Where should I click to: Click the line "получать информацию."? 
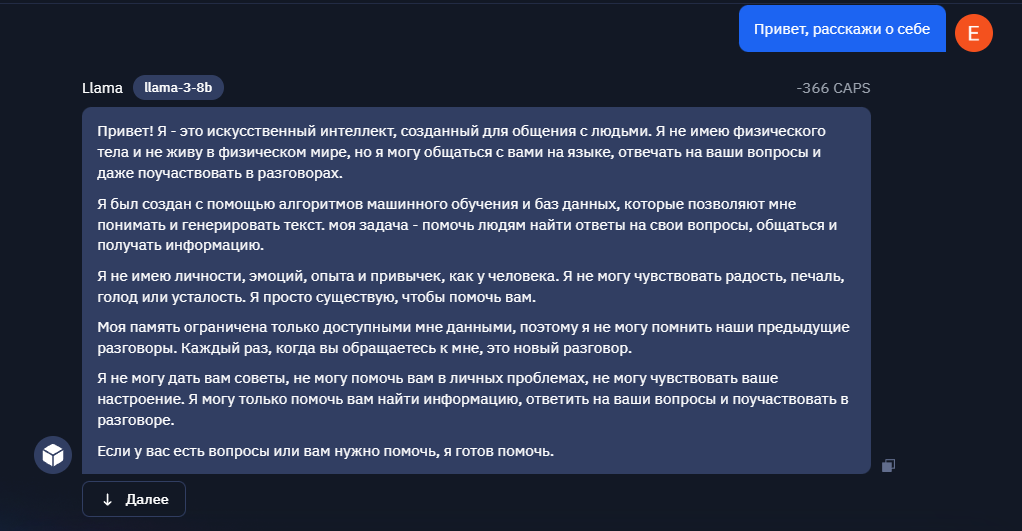[181, 245]
